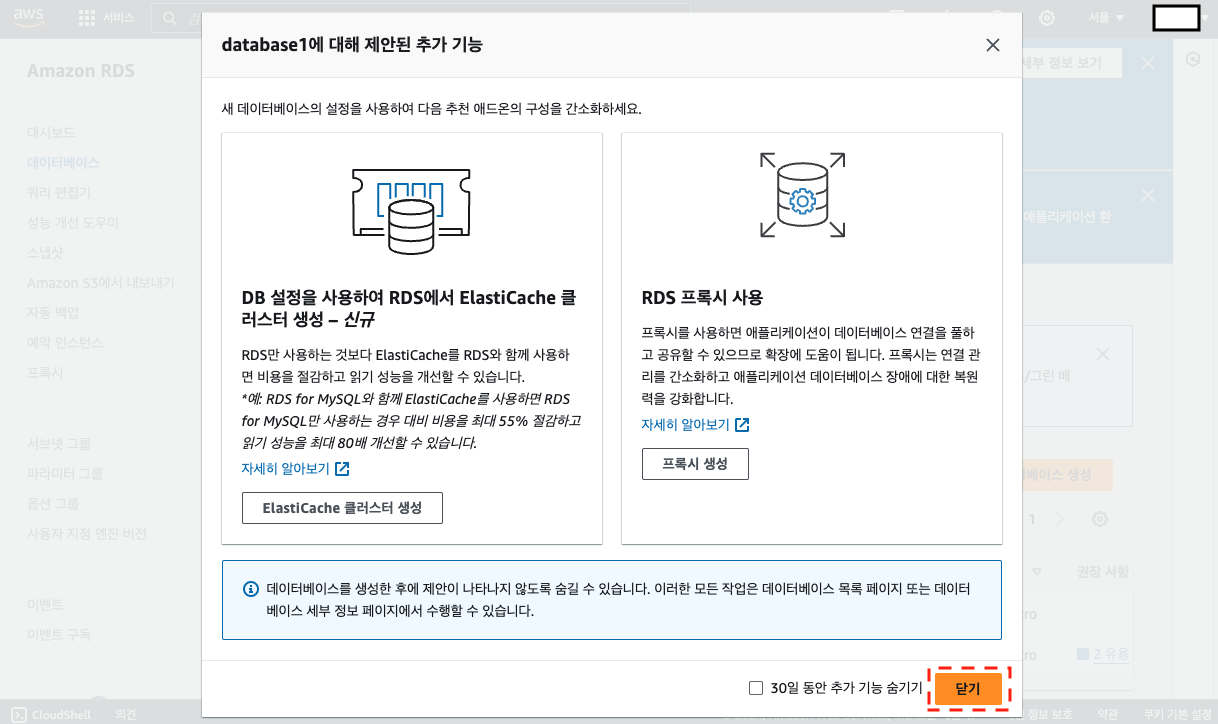Viewport: 1218px width, 724px height.
Task: Click the search magnifier in top bar
Action: (171, 18)
